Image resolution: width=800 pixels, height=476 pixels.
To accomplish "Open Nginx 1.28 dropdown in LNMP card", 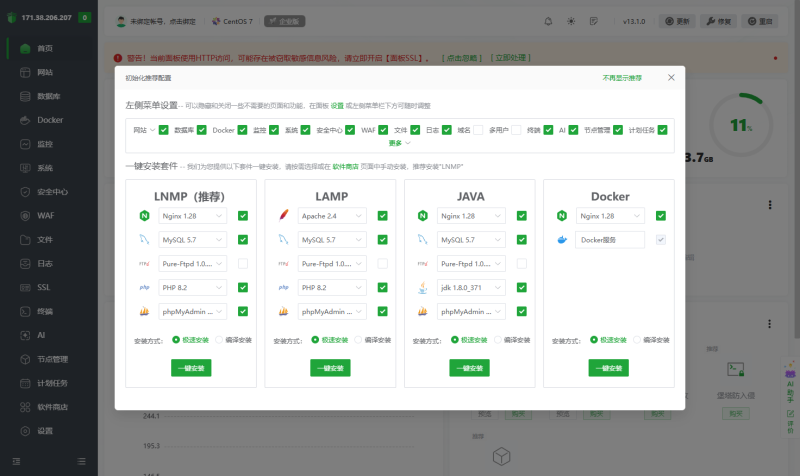I will coord(192,216).
